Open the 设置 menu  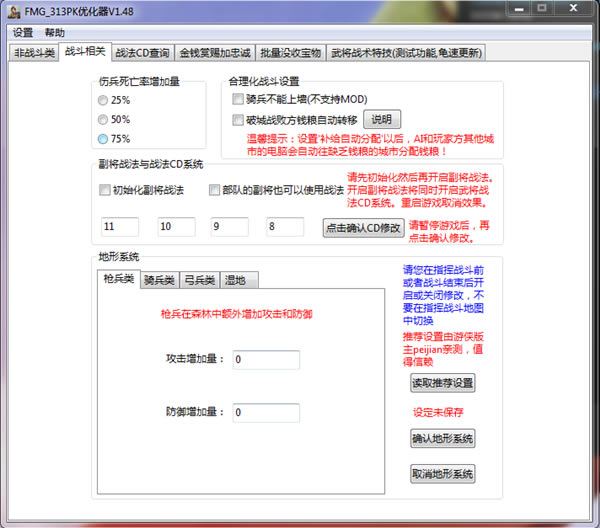23,33
